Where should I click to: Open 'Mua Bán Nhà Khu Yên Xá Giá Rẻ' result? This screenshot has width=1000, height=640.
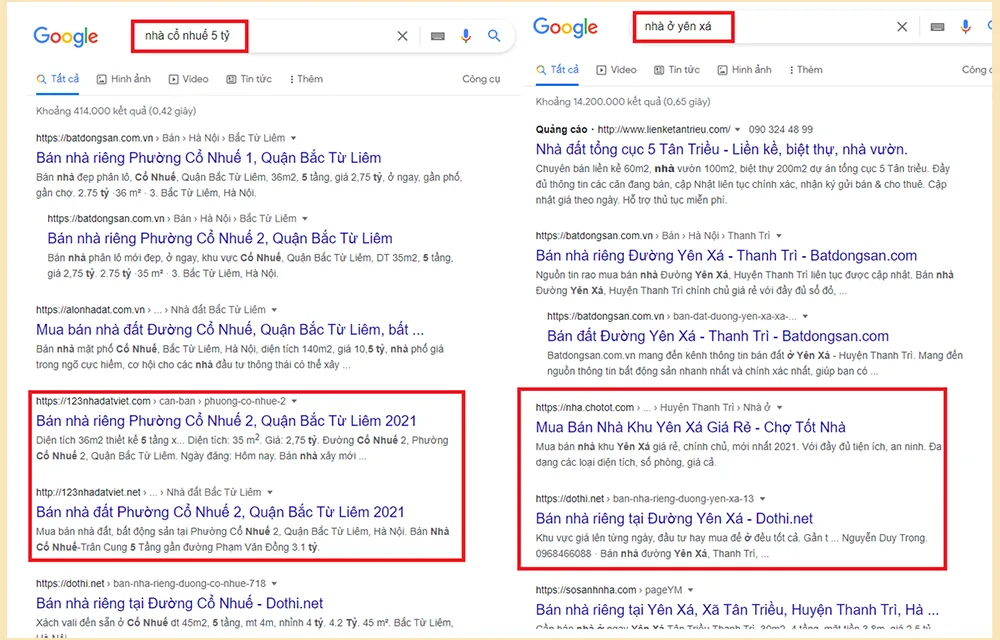(691, 427)
